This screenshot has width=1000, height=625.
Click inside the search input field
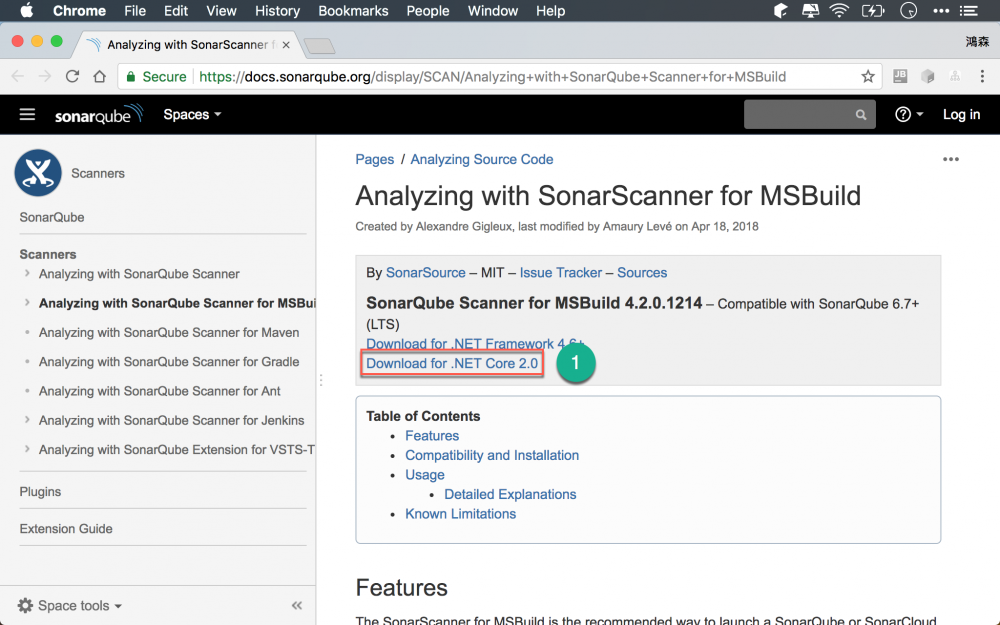click(x=800, y=114)
